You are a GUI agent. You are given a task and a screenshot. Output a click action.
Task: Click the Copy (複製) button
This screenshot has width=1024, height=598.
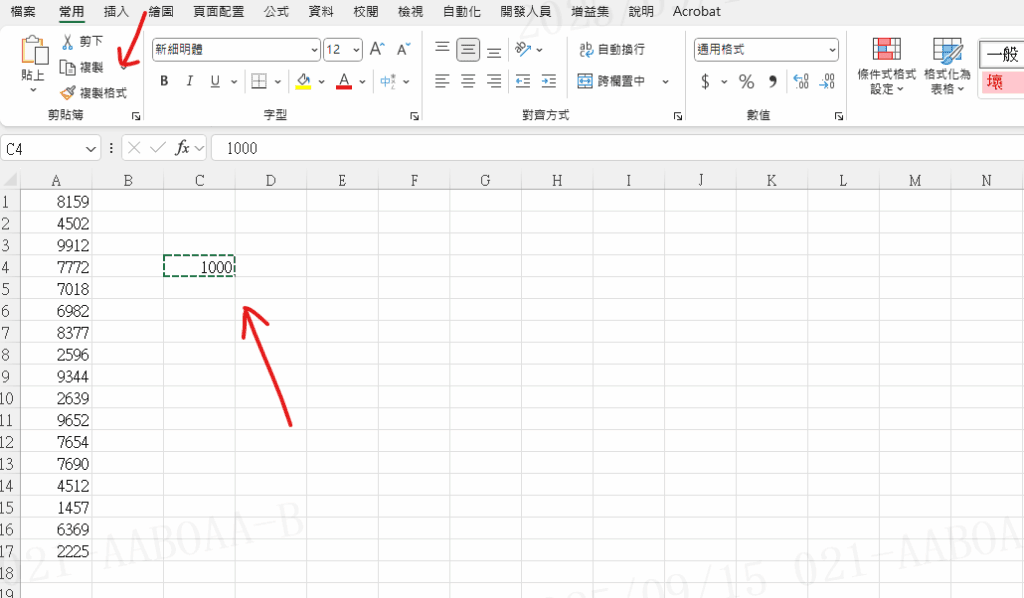point(82,67)
